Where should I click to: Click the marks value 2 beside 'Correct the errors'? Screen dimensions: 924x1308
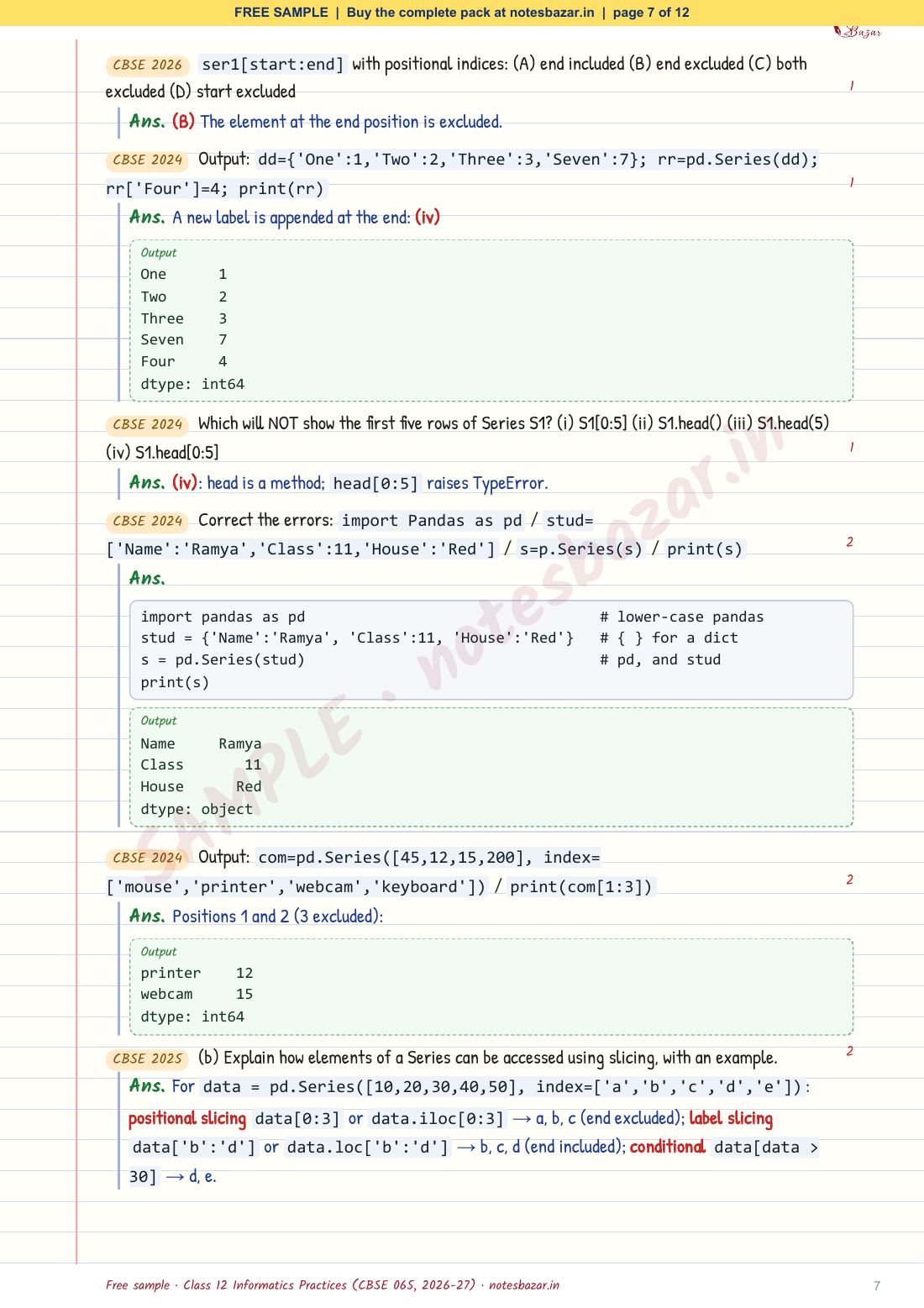[x=849, y=543]
